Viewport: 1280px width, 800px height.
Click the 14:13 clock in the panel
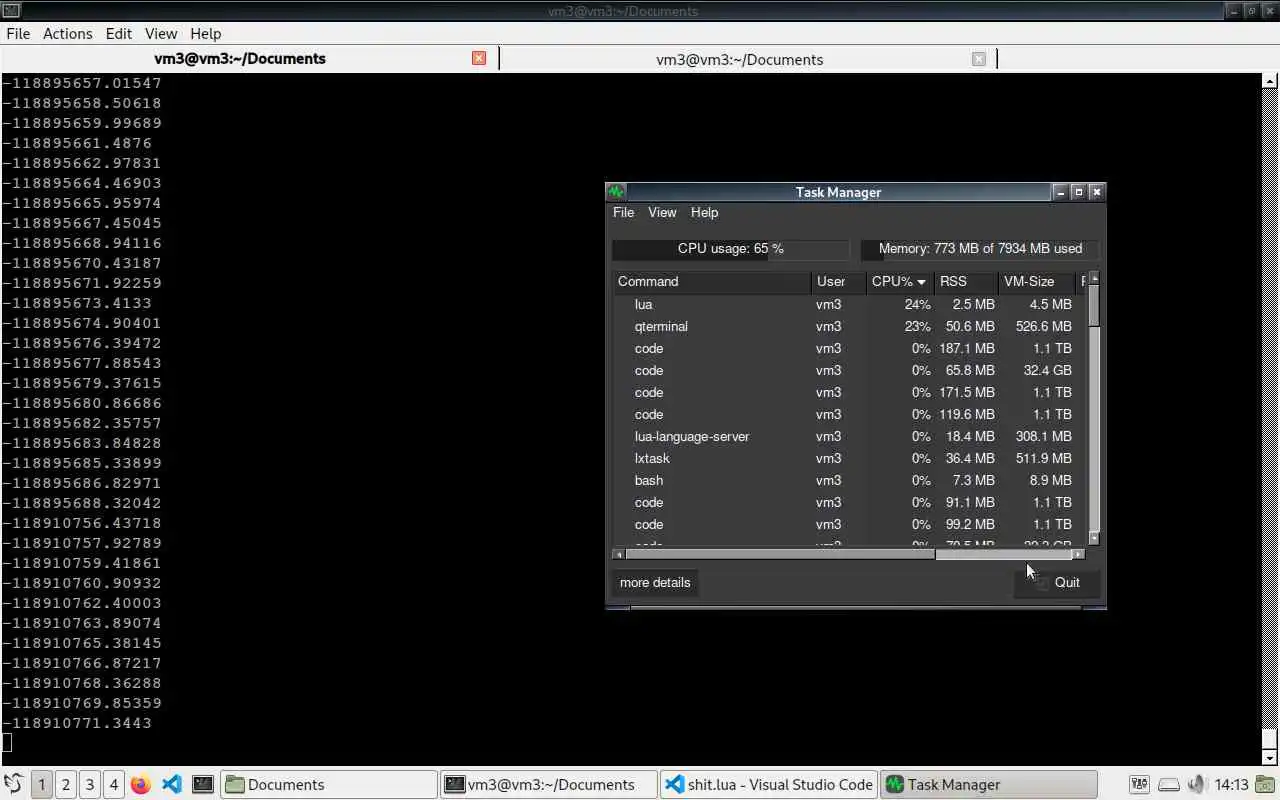point(1232,784)
